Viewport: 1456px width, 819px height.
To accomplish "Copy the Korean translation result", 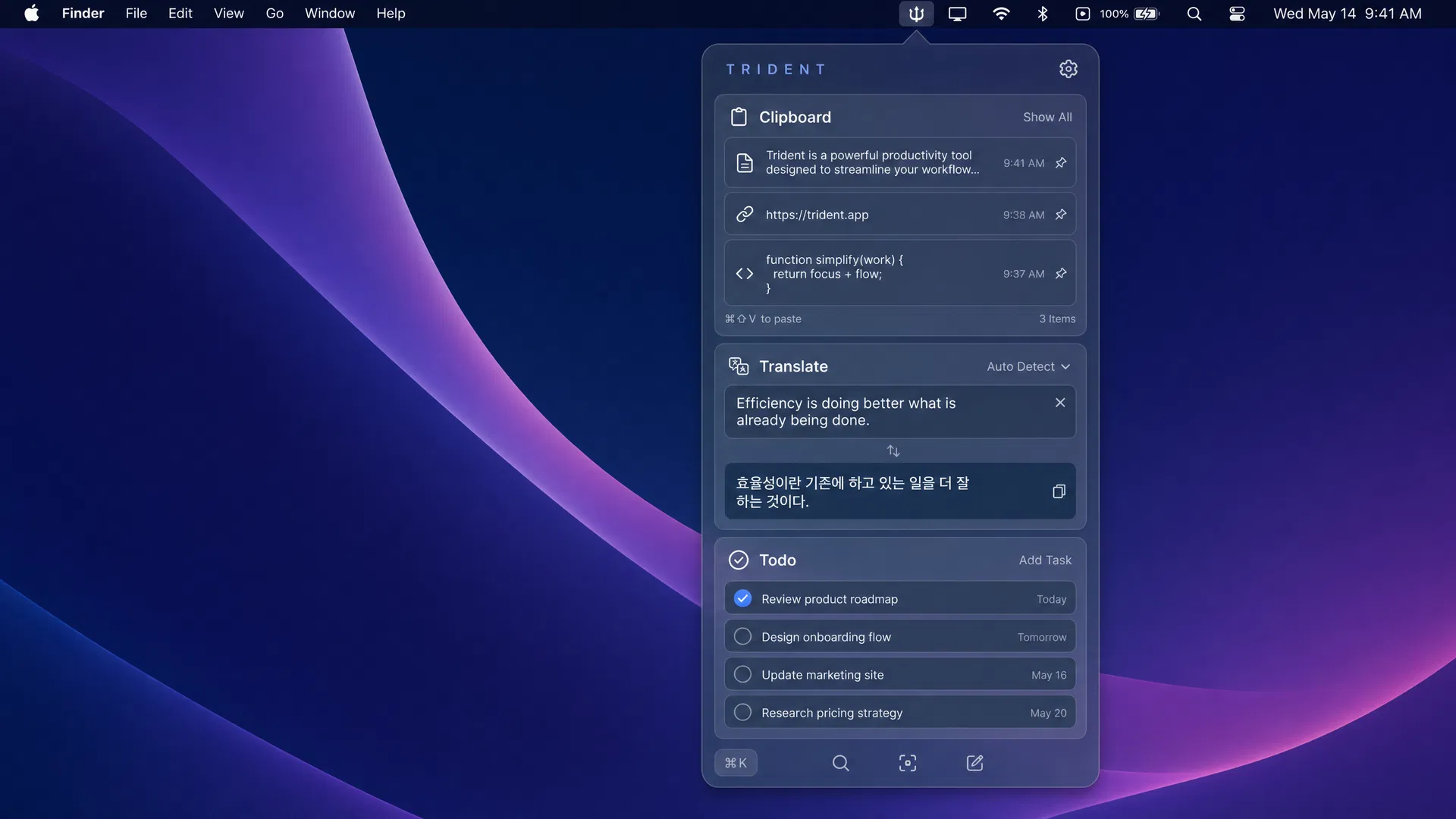I will 1059,491.
